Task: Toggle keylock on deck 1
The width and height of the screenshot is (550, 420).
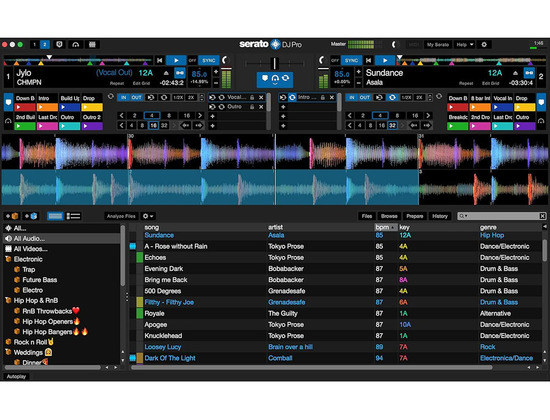Action: 180,73
